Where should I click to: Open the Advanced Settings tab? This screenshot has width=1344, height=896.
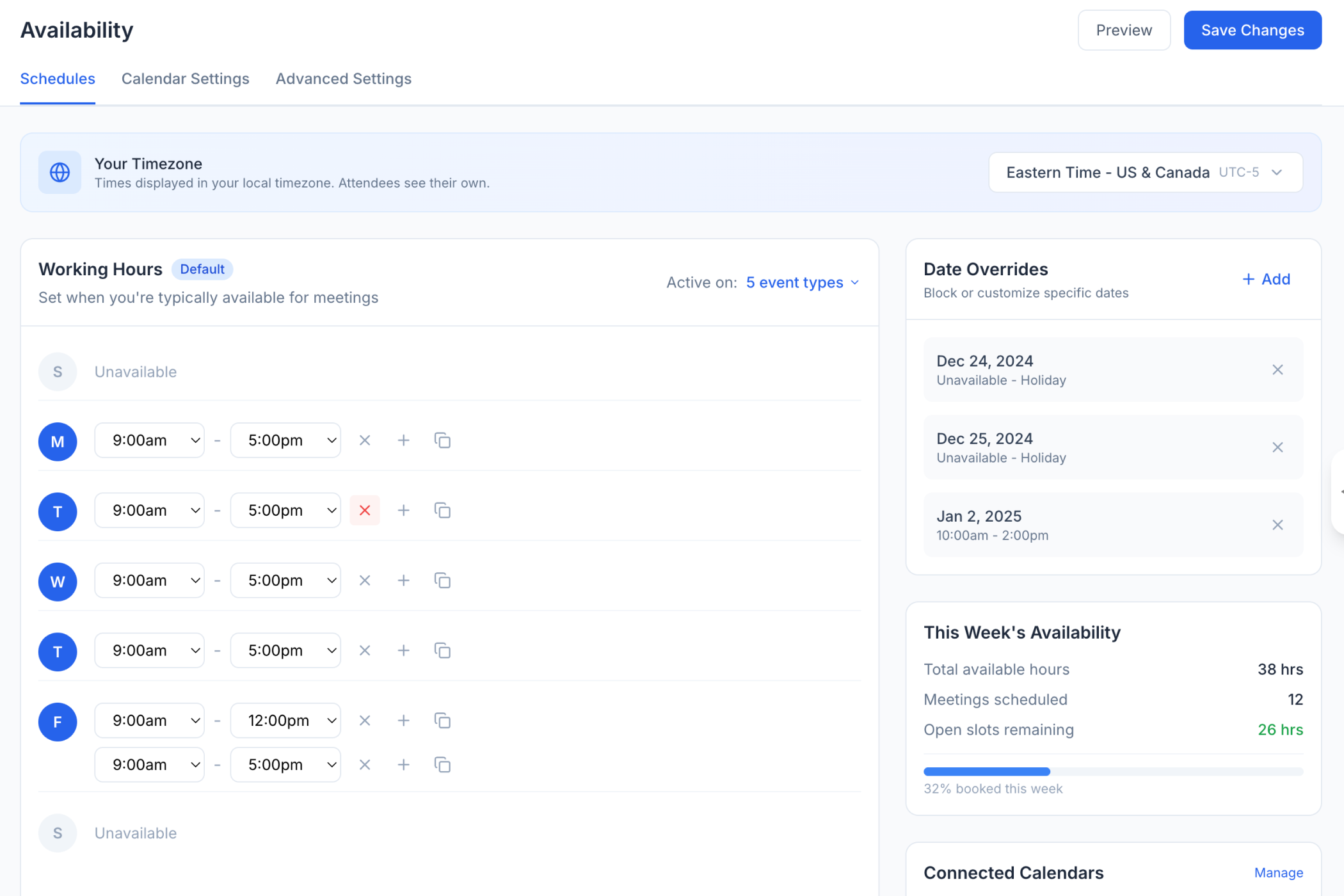(344, 79)
